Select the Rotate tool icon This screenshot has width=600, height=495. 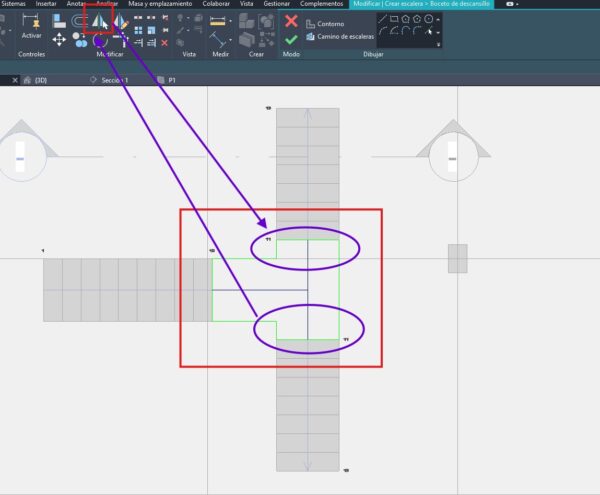pos(100,40)
